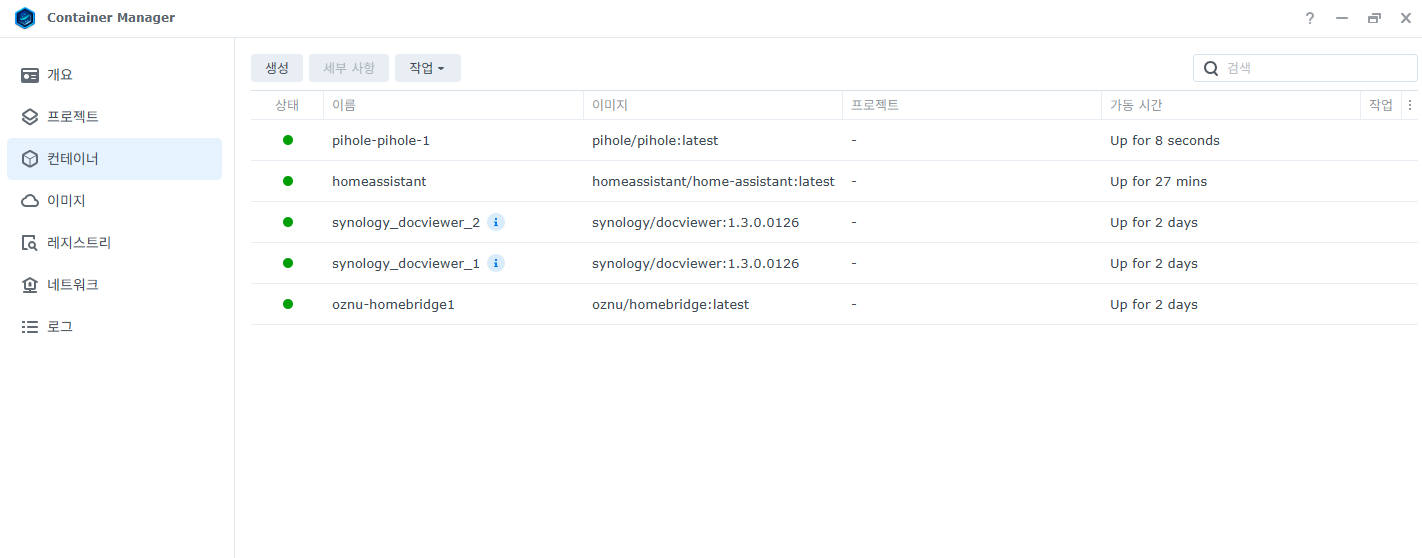Select the 컨테이너 section
The height and width of the screenshot is (558, 1422).
click(114, 159)
